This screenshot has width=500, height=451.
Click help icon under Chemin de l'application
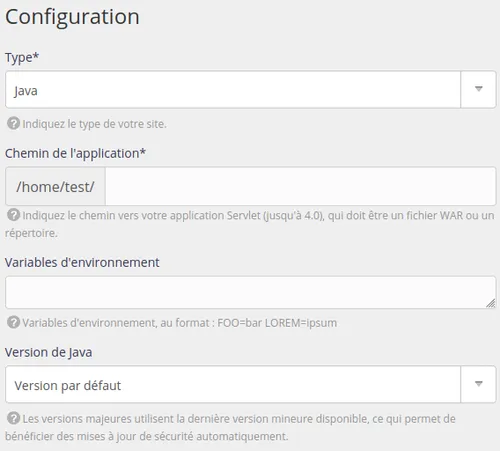point(13,215)
